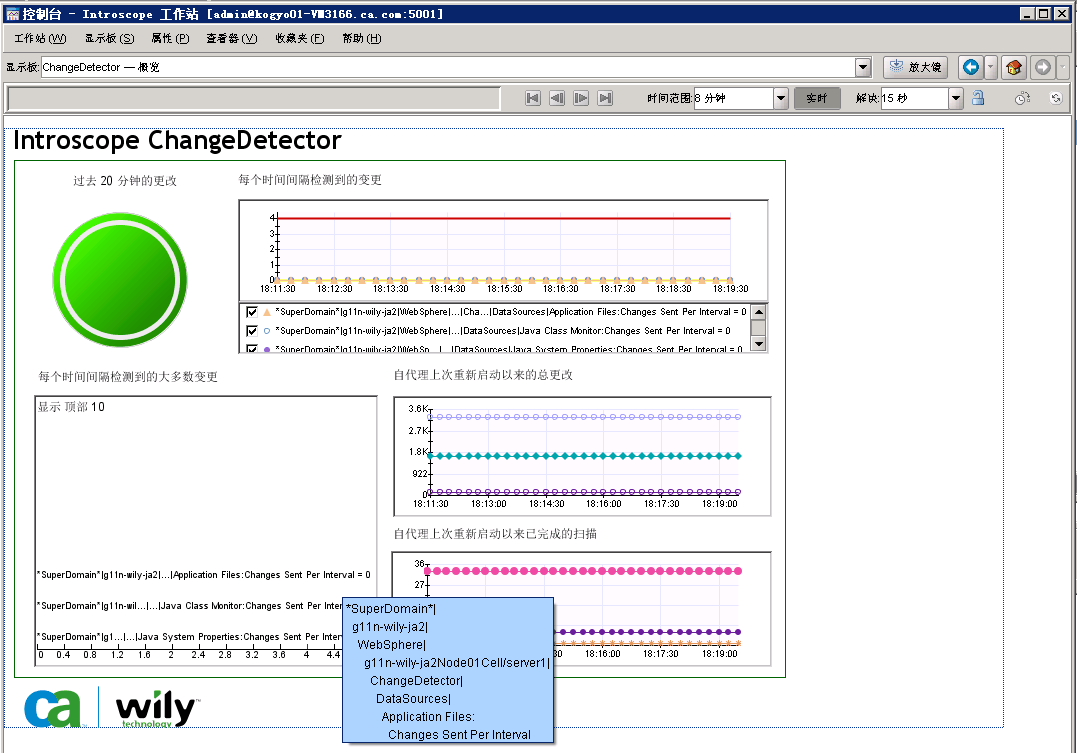The height and width of the screenshot is (753, 1077).
Task: Jump to end of time range
Action: (x=605, y=98)
